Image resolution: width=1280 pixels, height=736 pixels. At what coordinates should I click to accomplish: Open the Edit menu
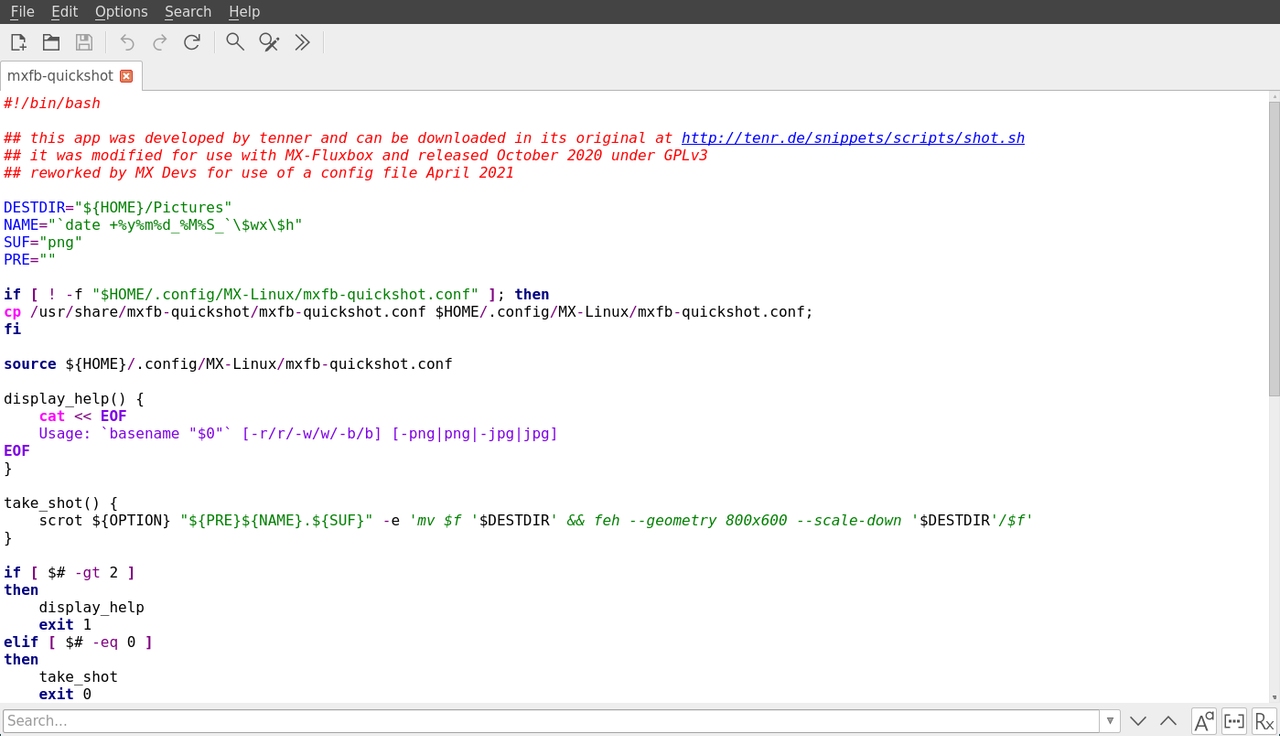pyautogui.click(x=65, y=12)
